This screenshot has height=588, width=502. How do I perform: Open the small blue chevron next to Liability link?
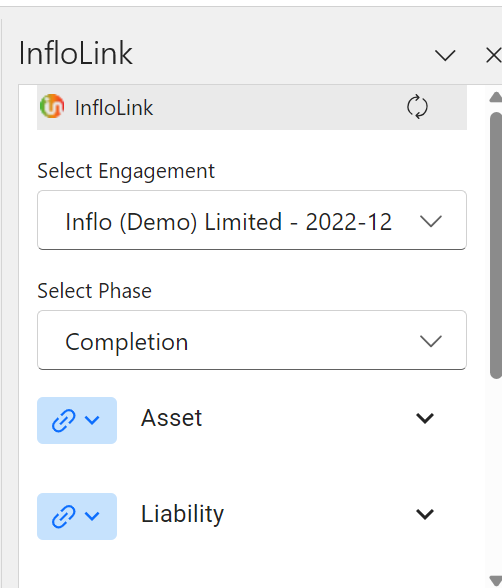point(92,516)
